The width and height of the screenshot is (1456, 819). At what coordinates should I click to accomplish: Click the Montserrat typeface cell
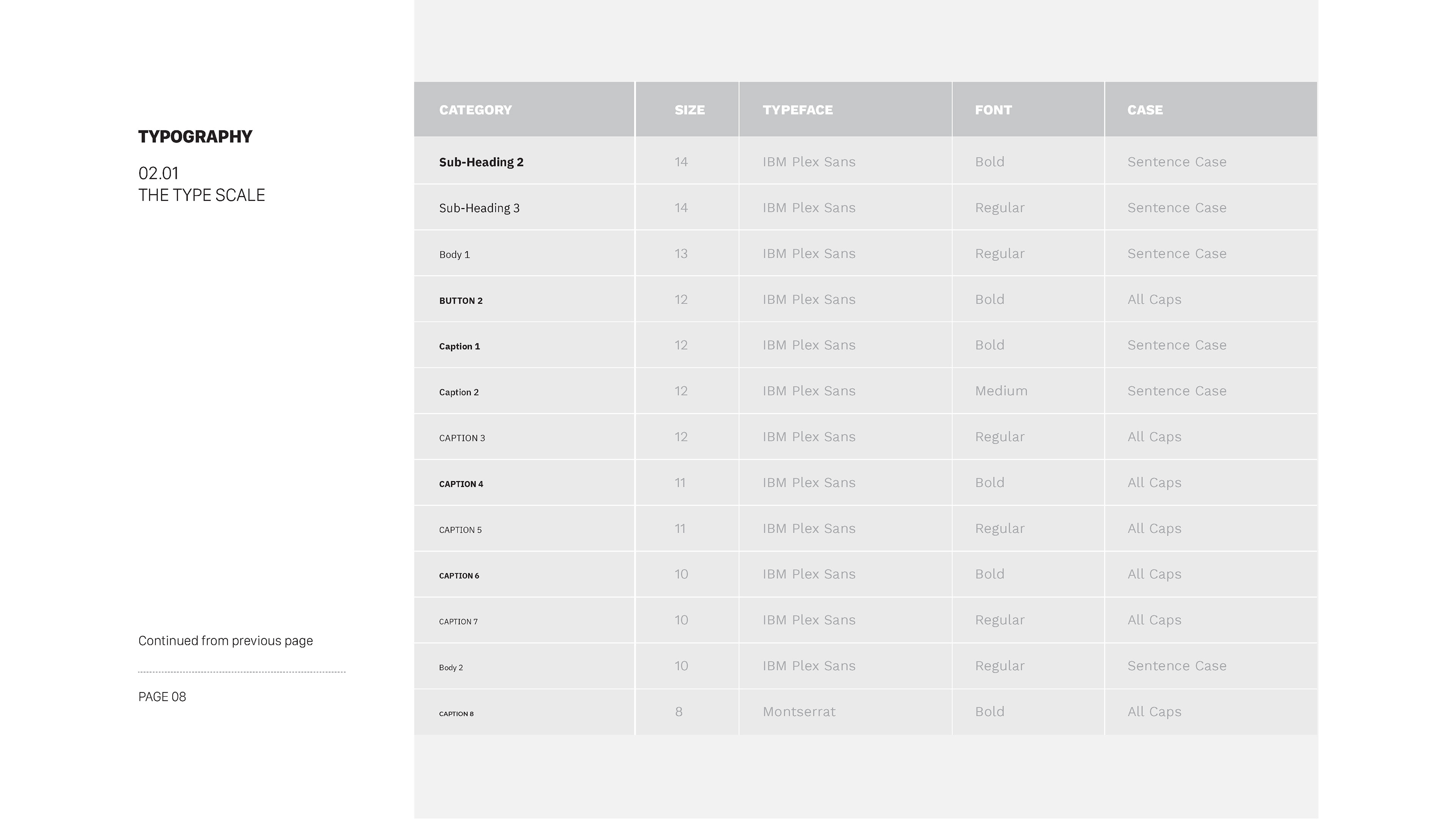[799, 712]
